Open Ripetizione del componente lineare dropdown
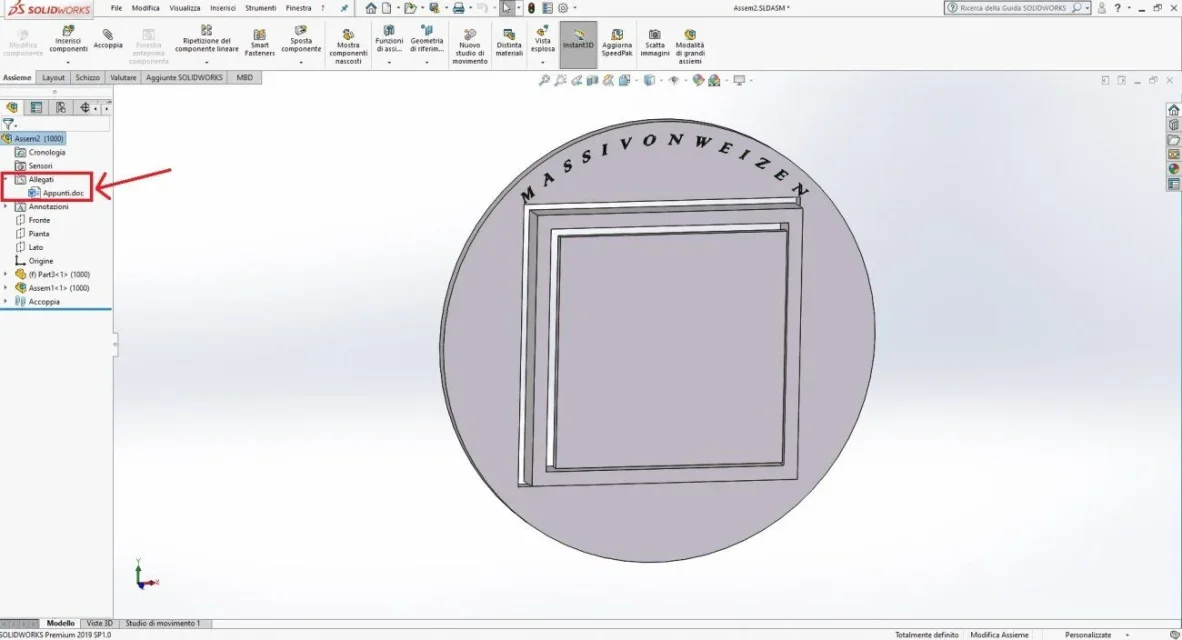This screenshot has width=1182, height=640. pyautogui.click(x=207, y=63)
